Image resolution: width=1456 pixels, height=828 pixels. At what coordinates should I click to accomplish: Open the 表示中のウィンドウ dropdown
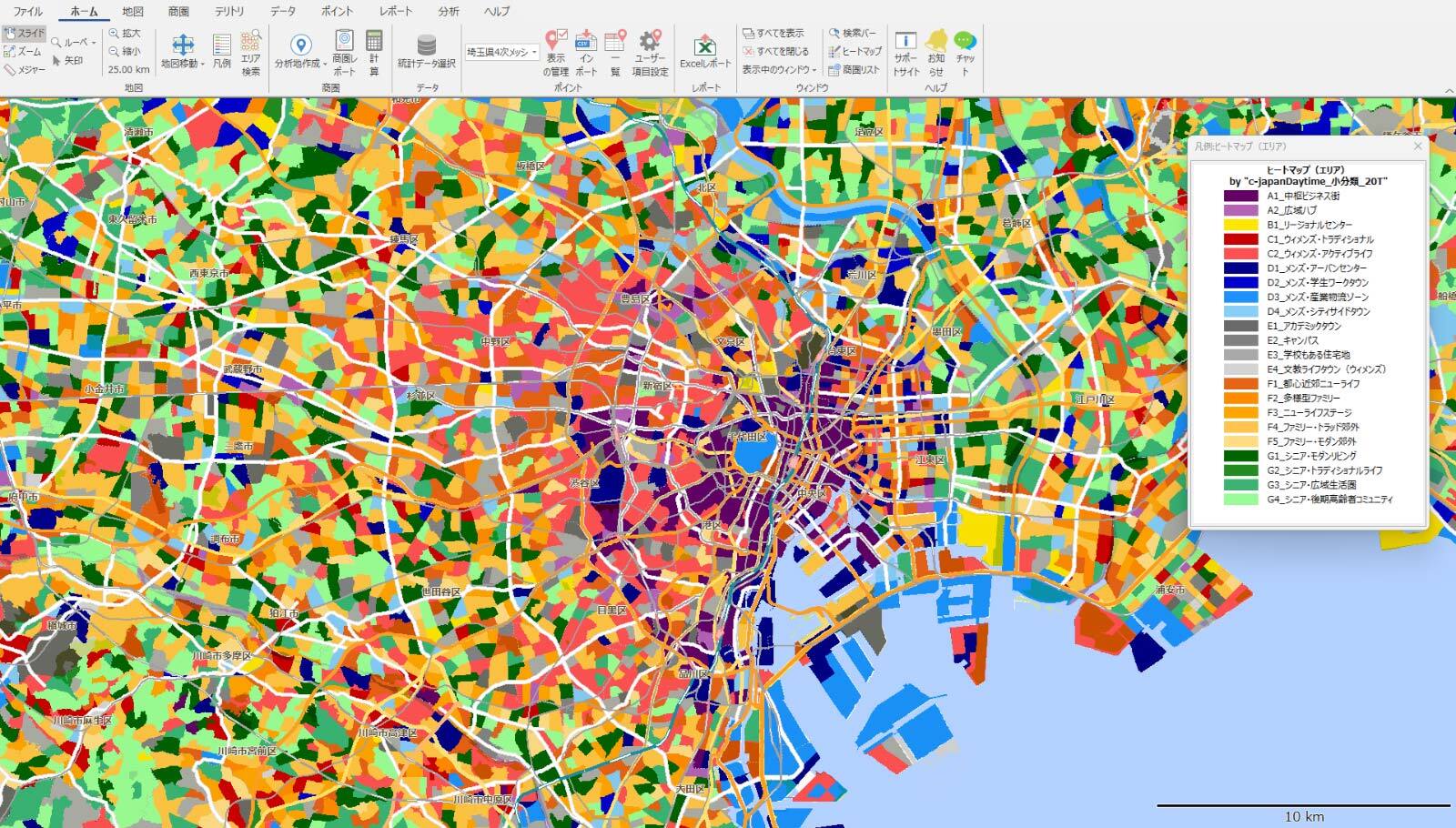tap(814, 70)
